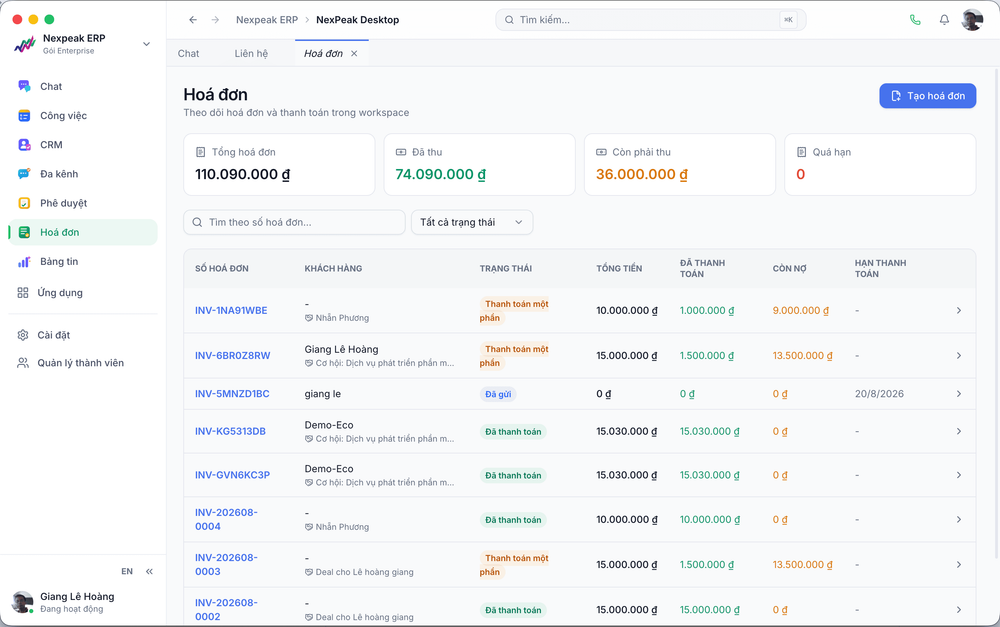
Task: Click the phone call icon
Action: pyautogui.click(x=915, y=20)
